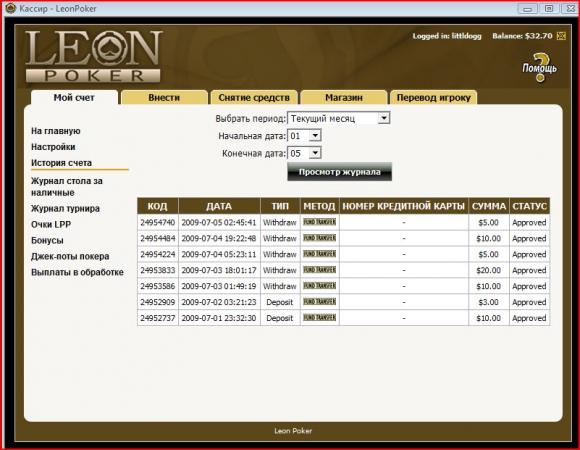Click the LeonPoker title bar app icon

point(10,8)
